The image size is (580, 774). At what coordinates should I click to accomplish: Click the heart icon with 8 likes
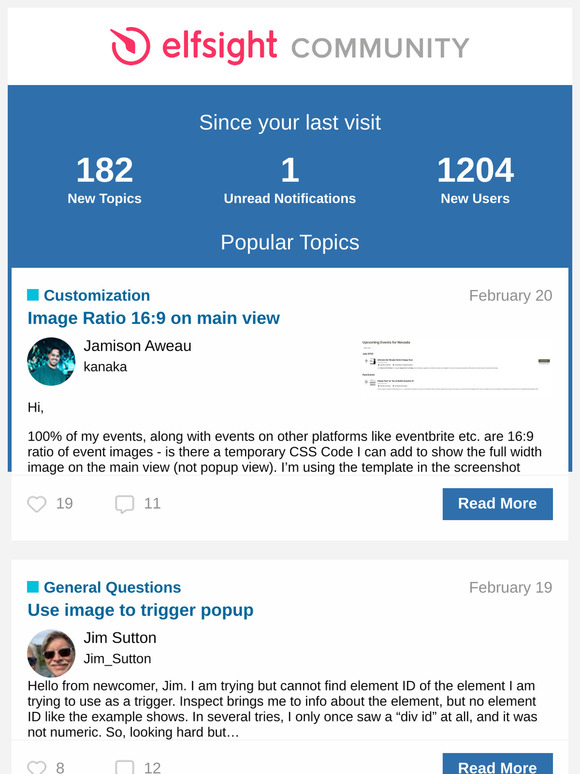point(37,767)
